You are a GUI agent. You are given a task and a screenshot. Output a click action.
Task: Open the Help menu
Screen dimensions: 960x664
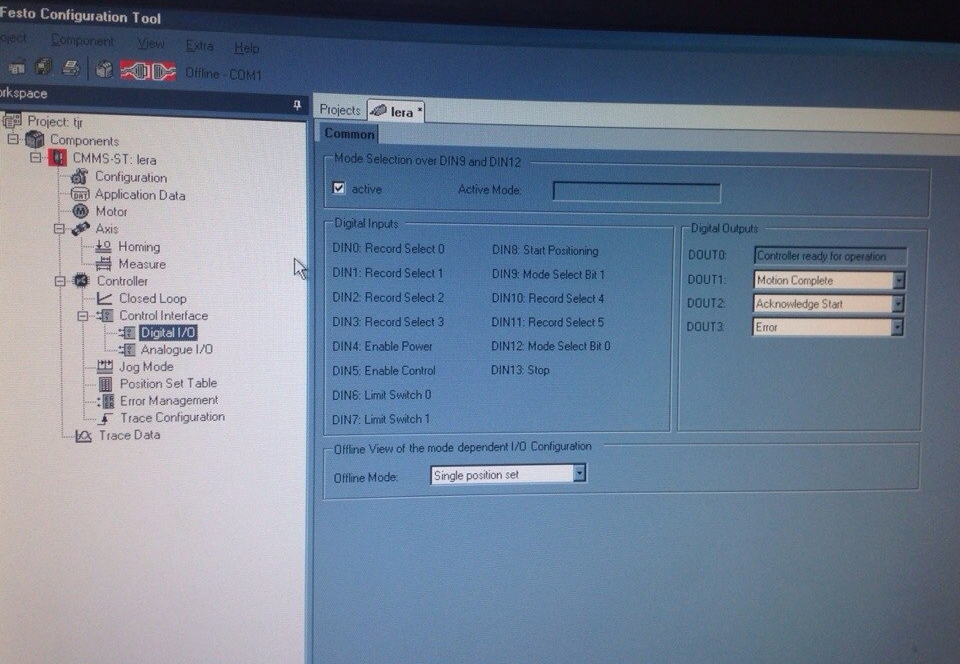pyautogui.click(x=246, y=48)
